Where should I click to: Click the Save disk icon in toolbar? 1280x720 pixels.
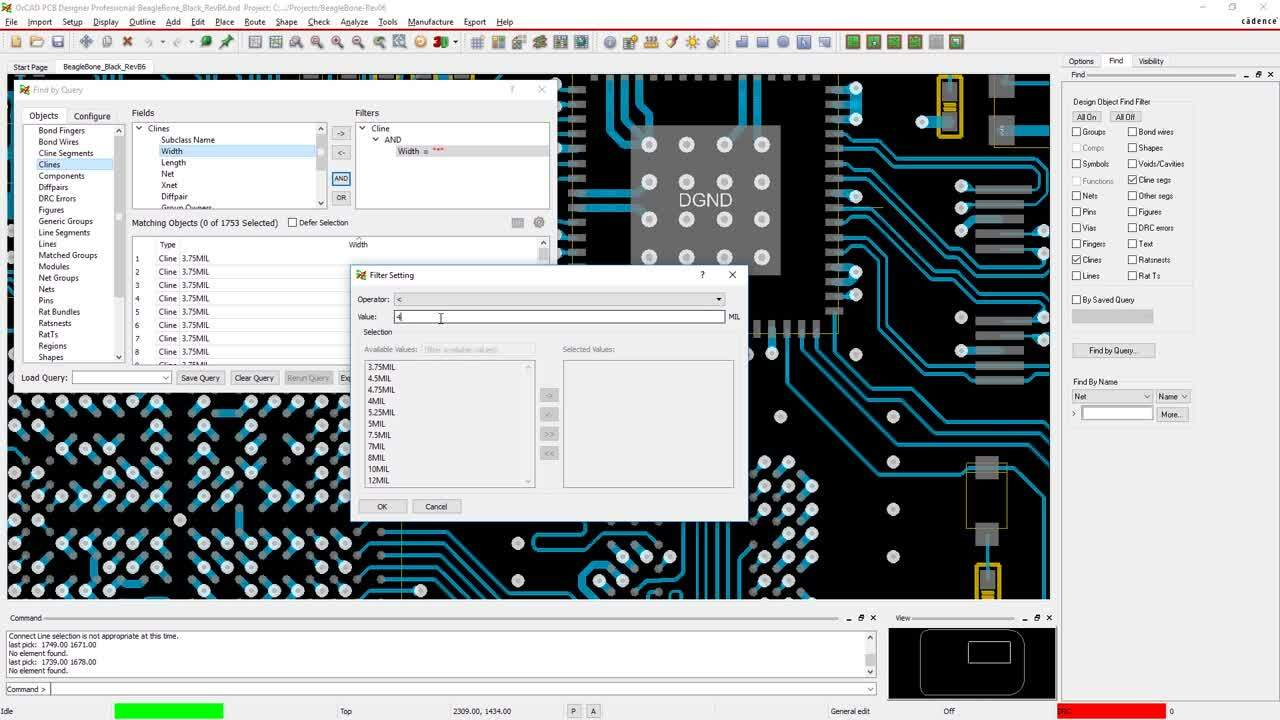pyautogui.click(x=58, y=42)
